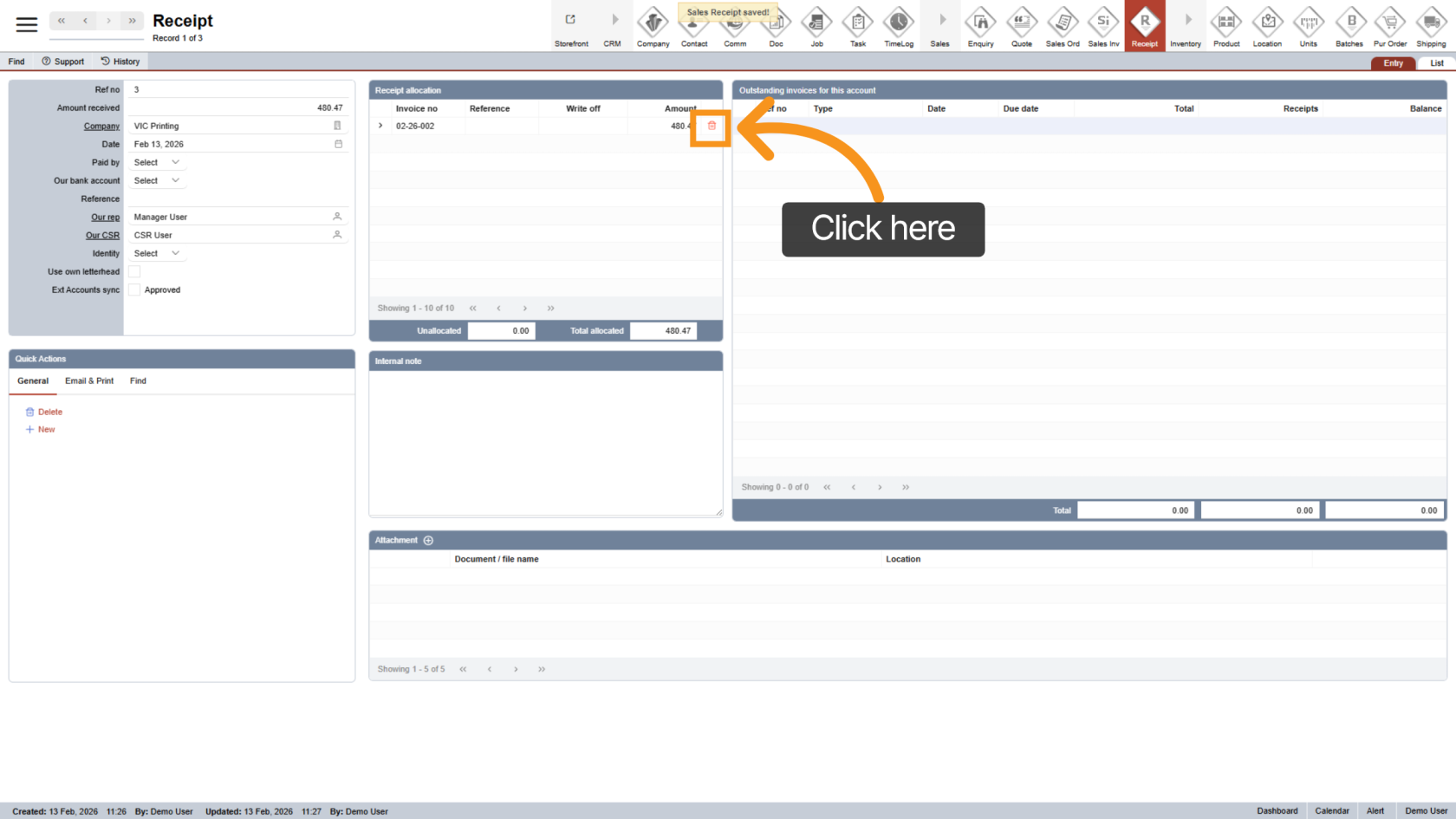Create a New receipt via quick action
Viewport: 1456px width, 819px height.
tap(46, 429)
